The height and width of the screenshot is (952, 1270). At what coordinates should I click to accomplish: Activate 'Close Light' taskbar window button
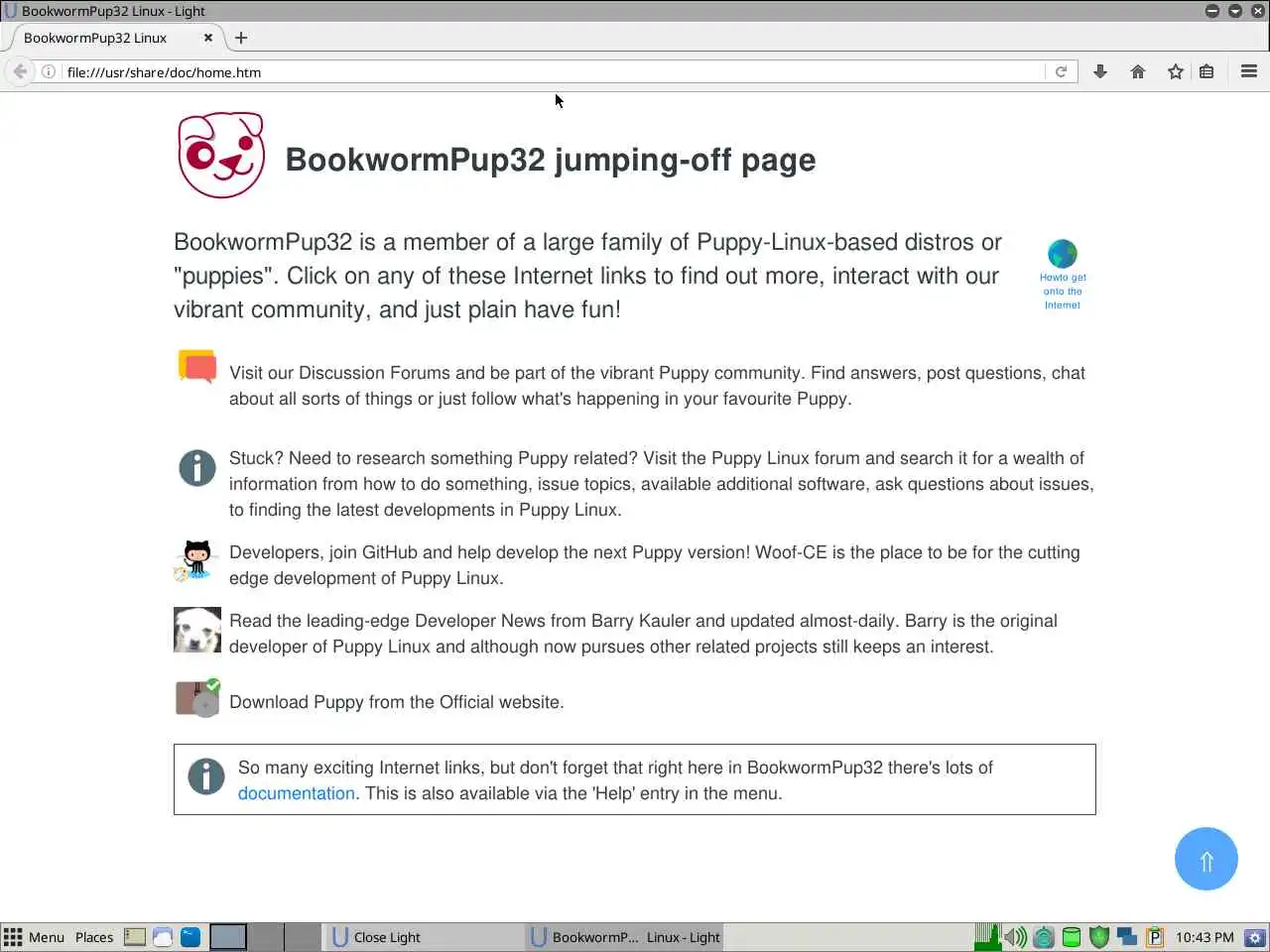[425, 937]
